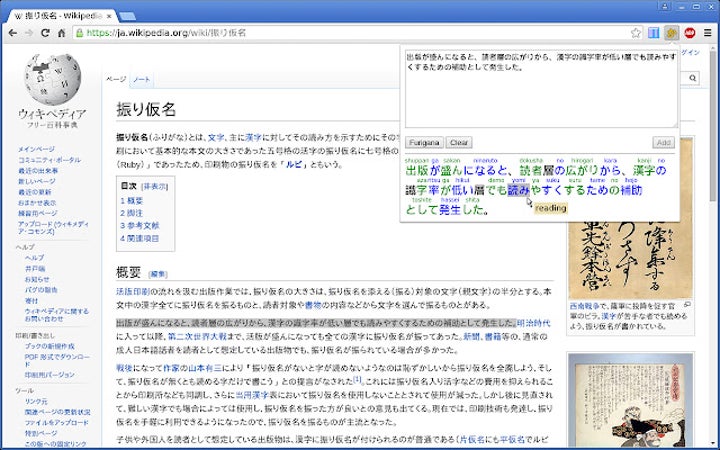
Task: Toggle the 目次 table of contents visibility
Action: coord(154,186)
